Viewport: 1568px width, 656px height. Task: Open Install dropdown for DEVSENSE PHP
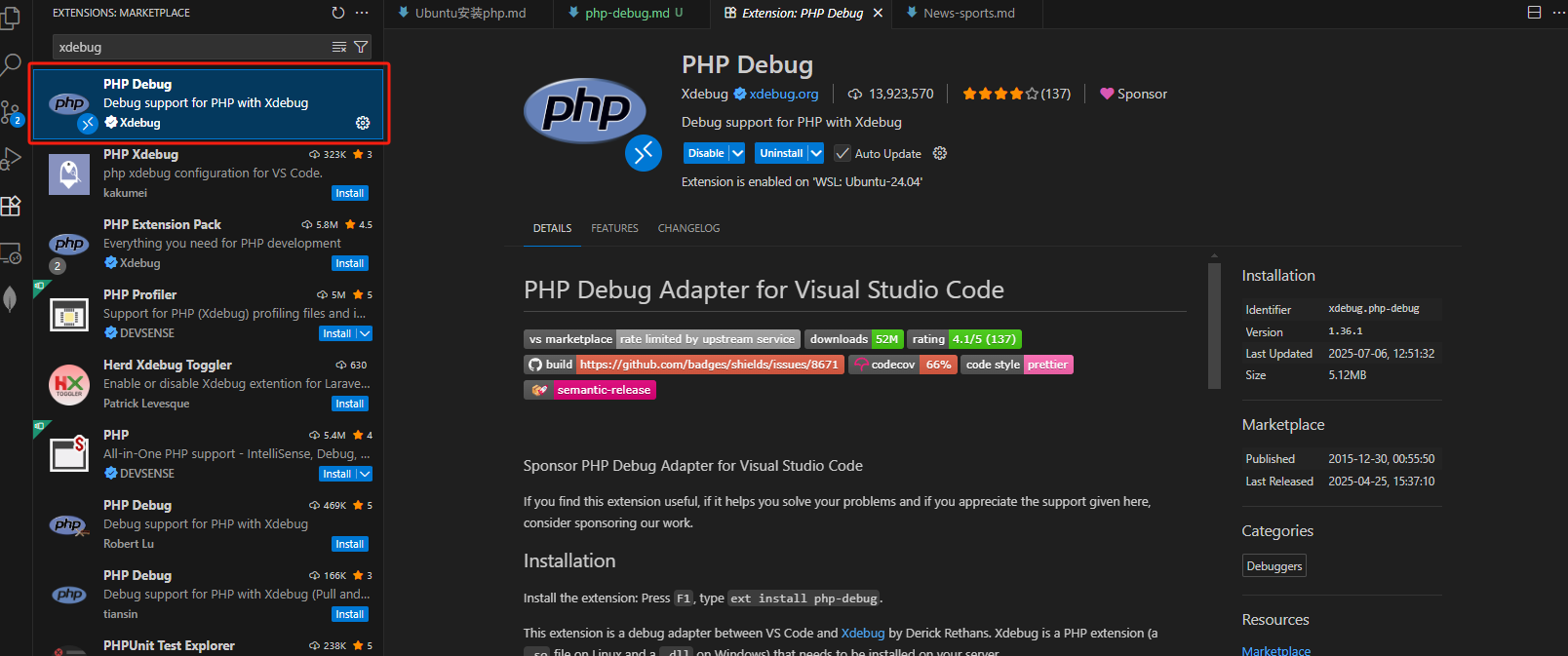pos(365,474)
